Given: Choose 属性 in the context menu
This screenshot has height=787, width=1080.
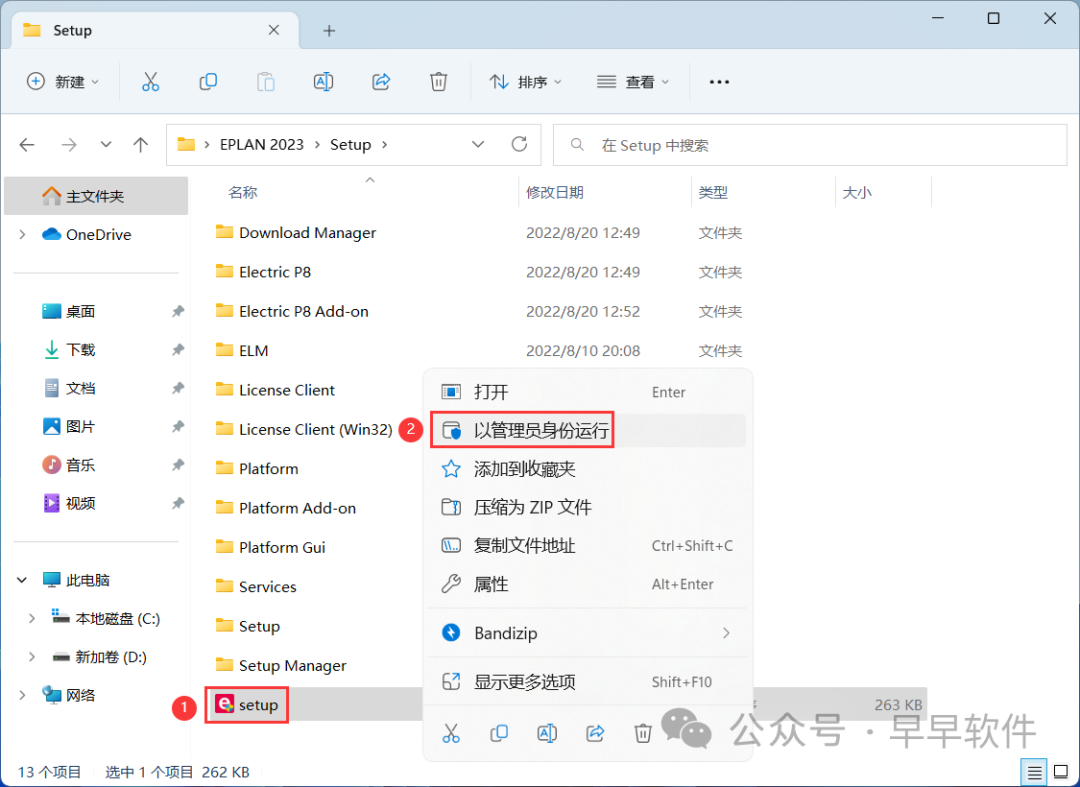Looking at the screenshot, I should pyautogui.click(x=490, y=584).
